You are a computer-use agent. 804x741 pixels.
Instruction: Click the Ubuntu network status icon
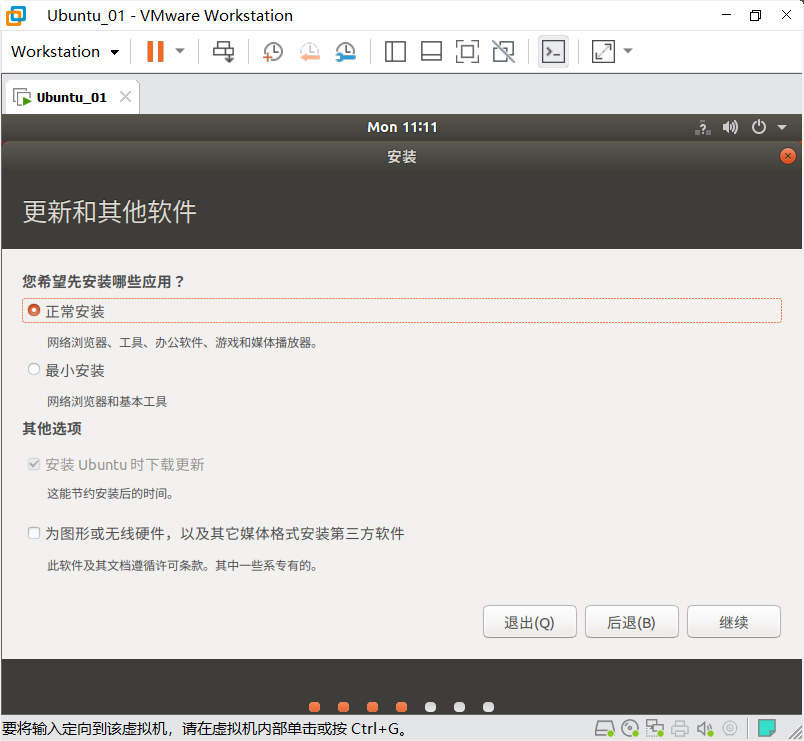[x=703, y=127]
